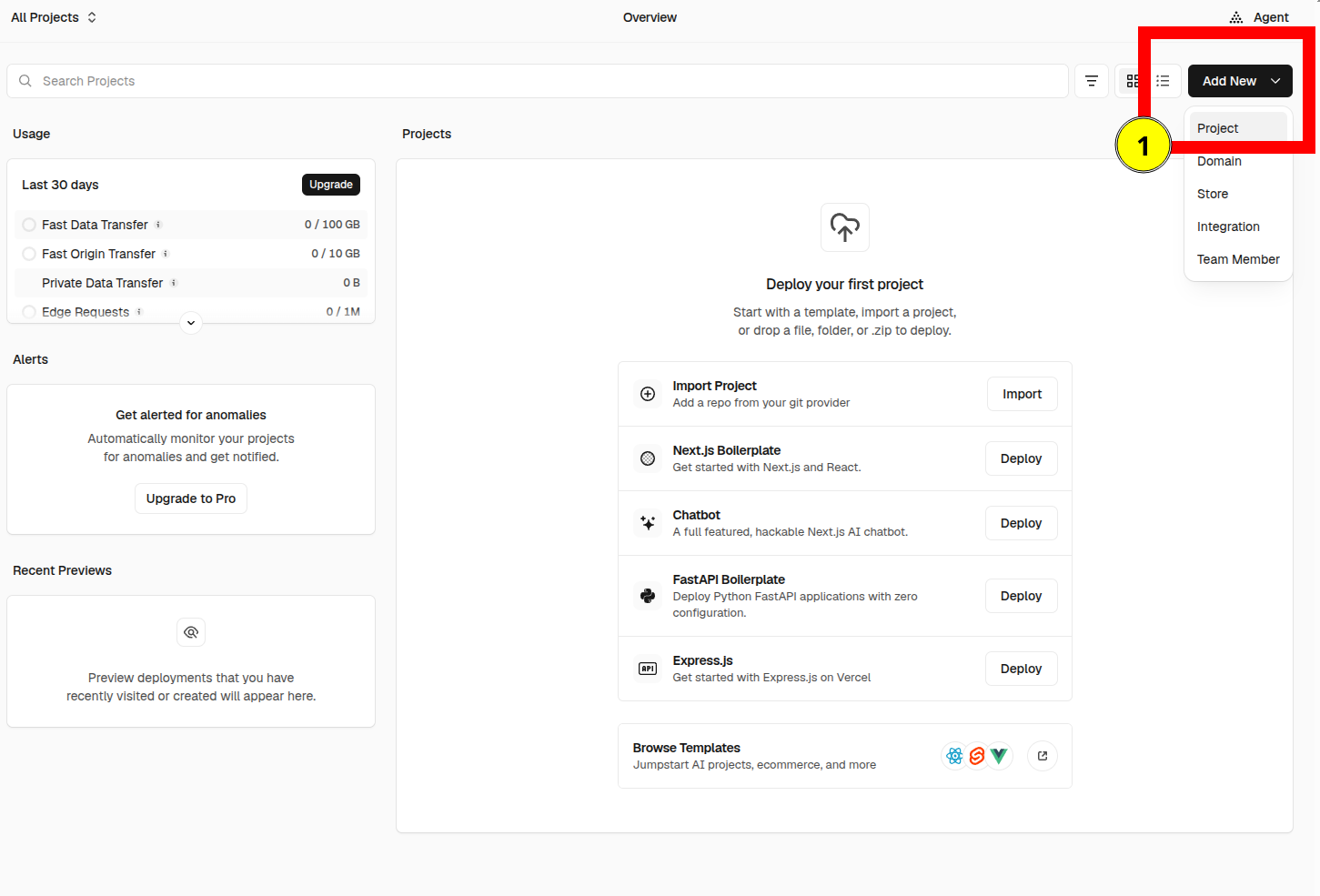This screenshot has height=896, width=1320.
Task: Choose Team Member from the Add New menu
Action: click(1238, 259)
